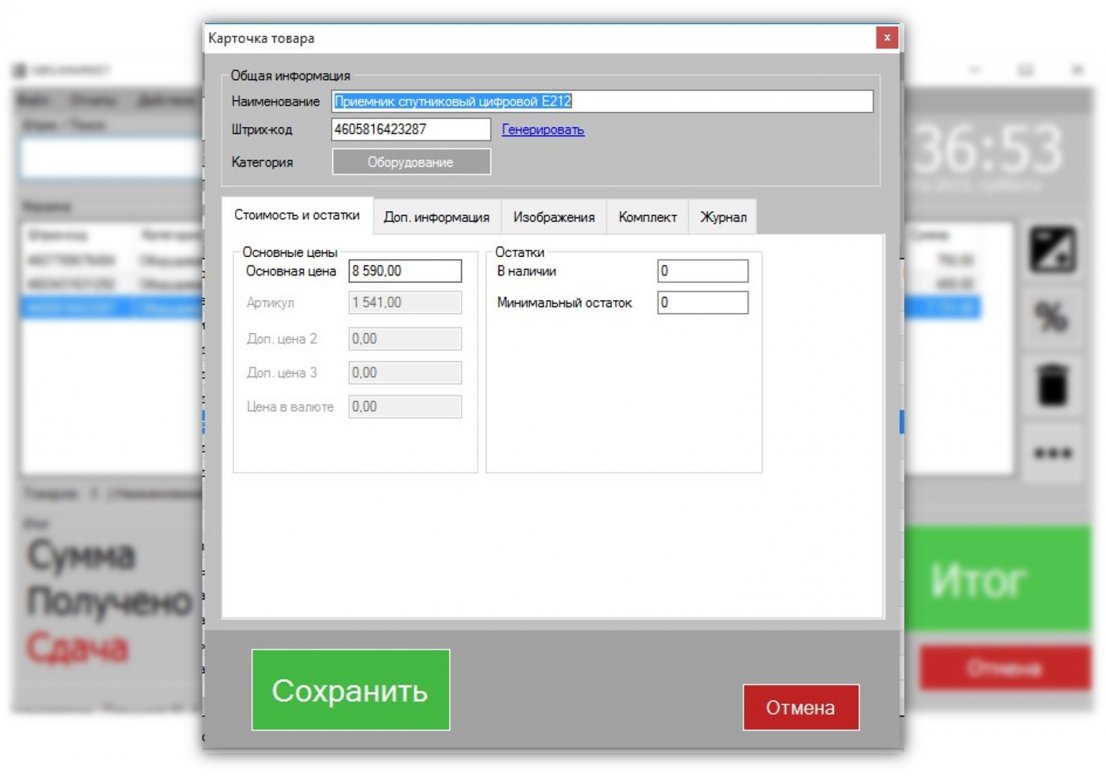The width and height of the screenshot is (1106, 776).
Task: Click the Минимальный остаток field
Action: tap(703, 303)
